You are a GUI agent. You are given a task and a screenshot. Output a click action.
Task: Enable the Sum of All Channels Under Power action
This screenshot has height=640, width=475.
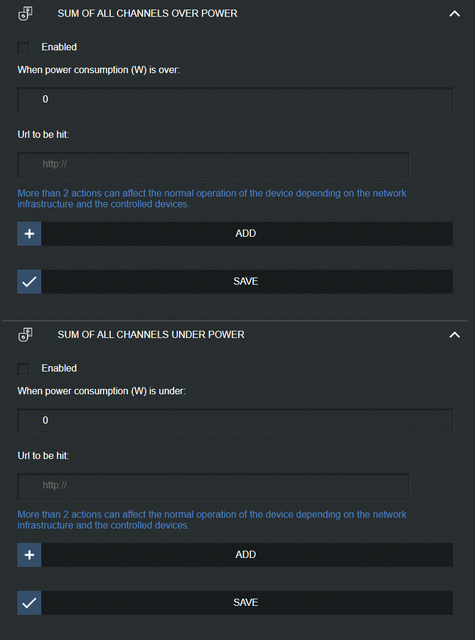click(x=23, y=369)
